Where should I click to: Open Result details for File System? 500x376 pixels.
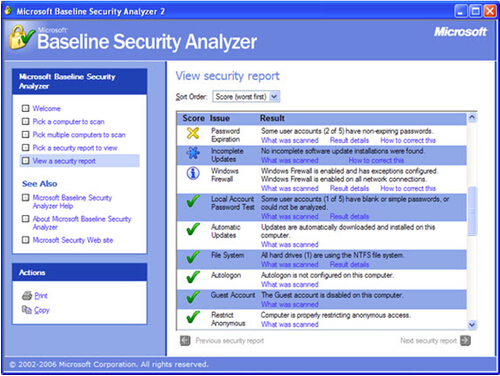click(x=349, y=264)
